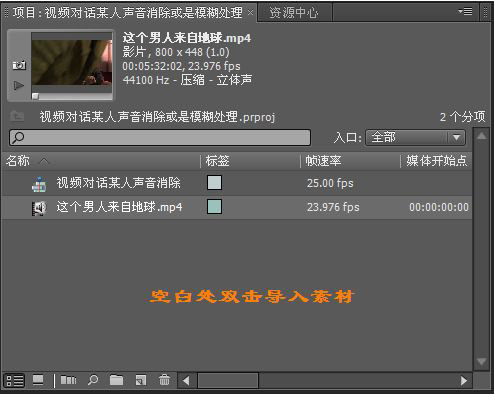
Task: Click the horizontal scrollbar thumb
Action: click(x=228, y=380)
